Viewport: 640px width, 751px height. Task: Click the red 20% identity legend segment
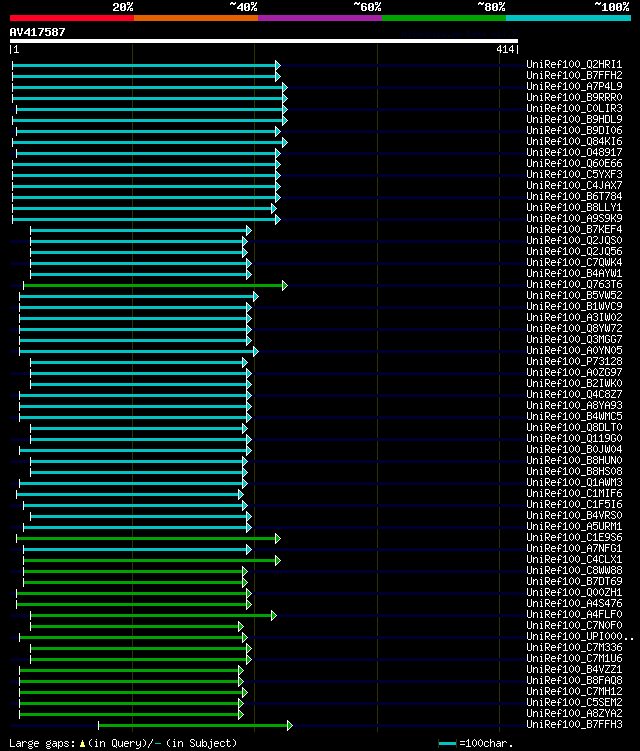pyautogui.click(x=72, y=18)
